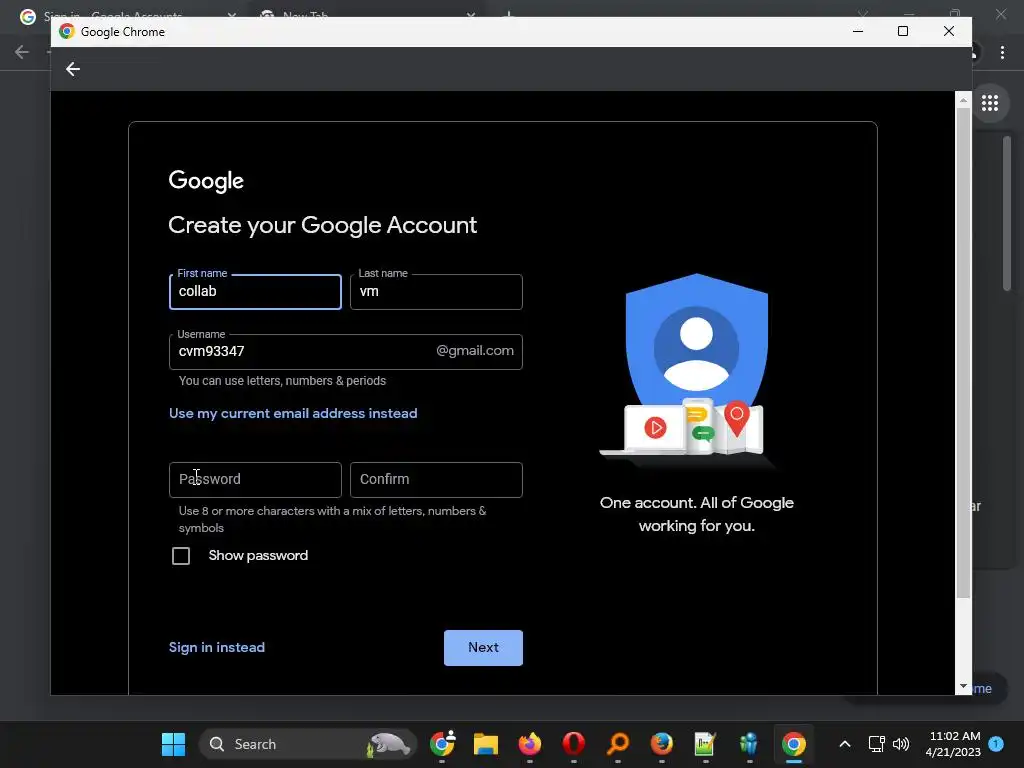Image resolution: width=1024 pixels, height=768 pixels.
Task: Click the network icon in system tray
Action: (876, 744)
